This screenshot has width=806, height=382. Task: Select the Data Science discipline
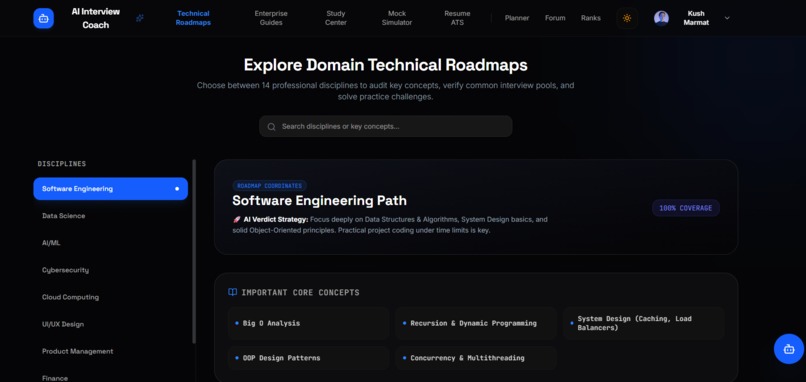pos(111,216)
